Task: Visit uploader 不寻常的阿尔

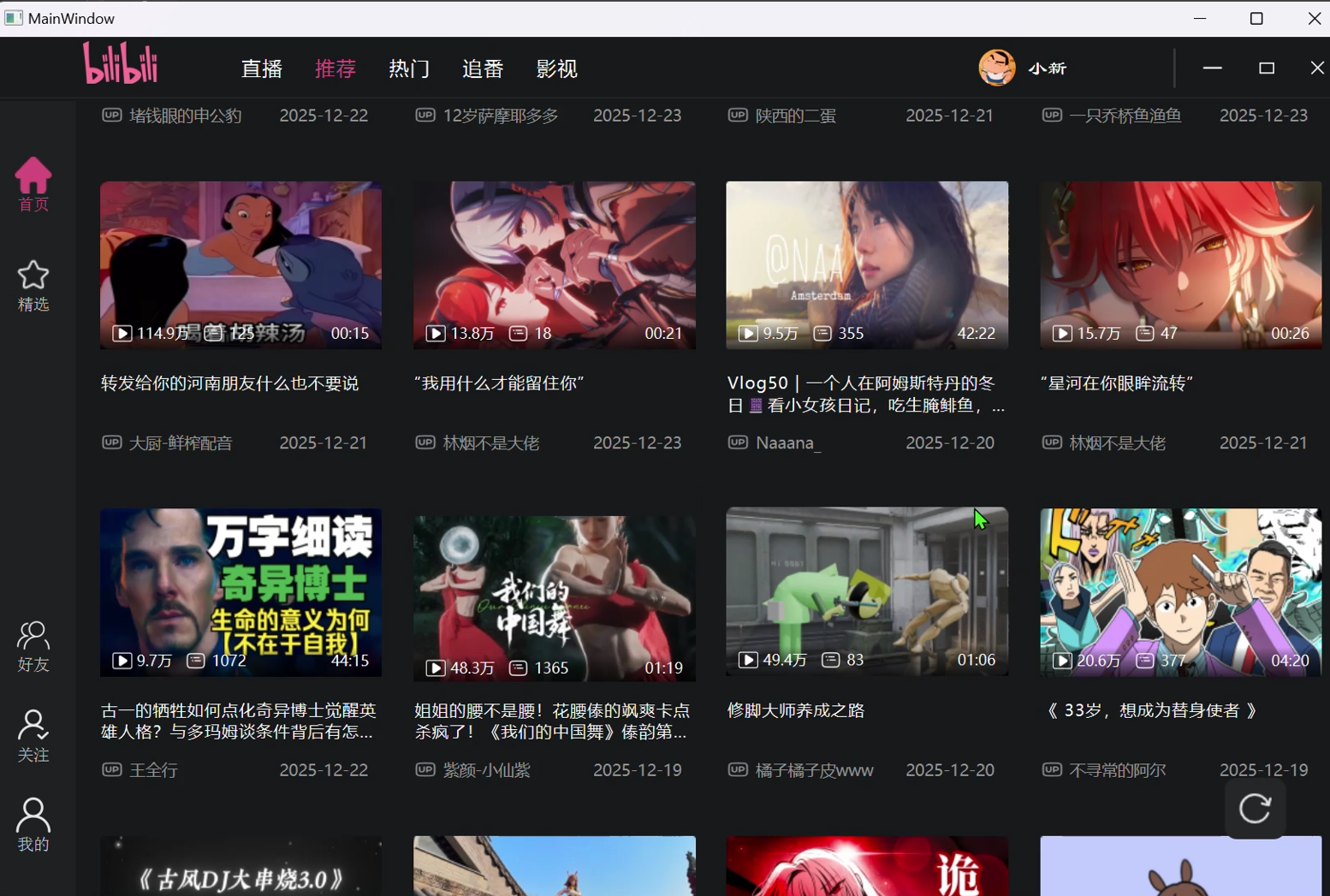Action: click(1117, 770)
